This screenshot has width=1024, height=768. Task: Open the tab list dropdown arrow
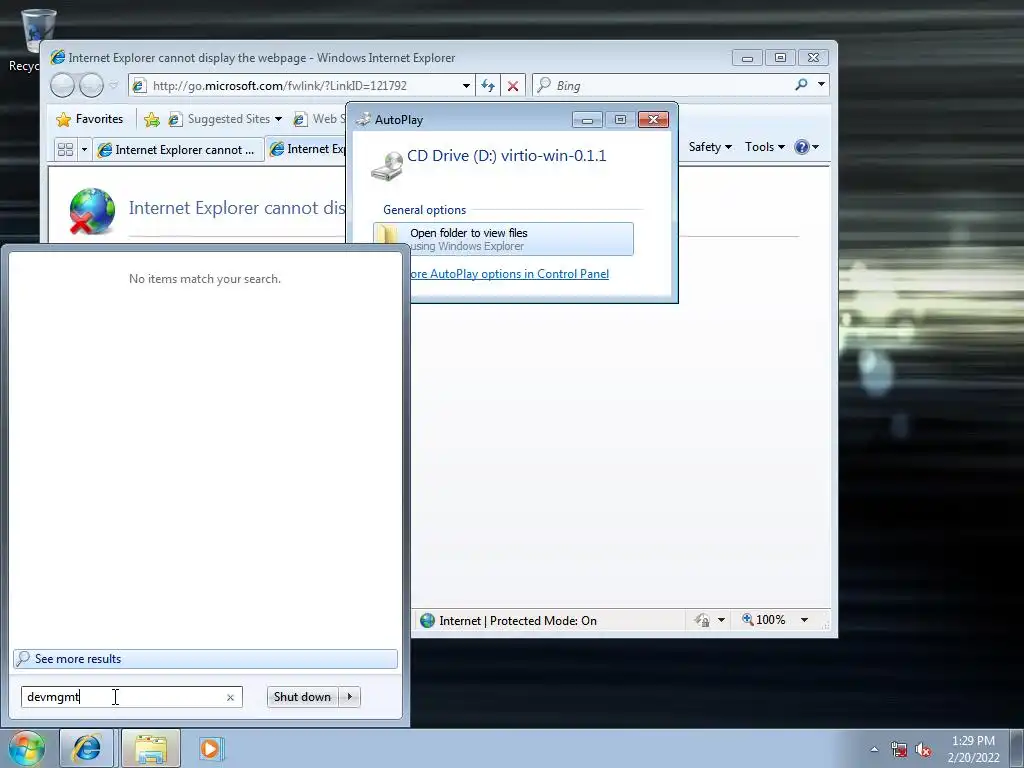point(84,150)
